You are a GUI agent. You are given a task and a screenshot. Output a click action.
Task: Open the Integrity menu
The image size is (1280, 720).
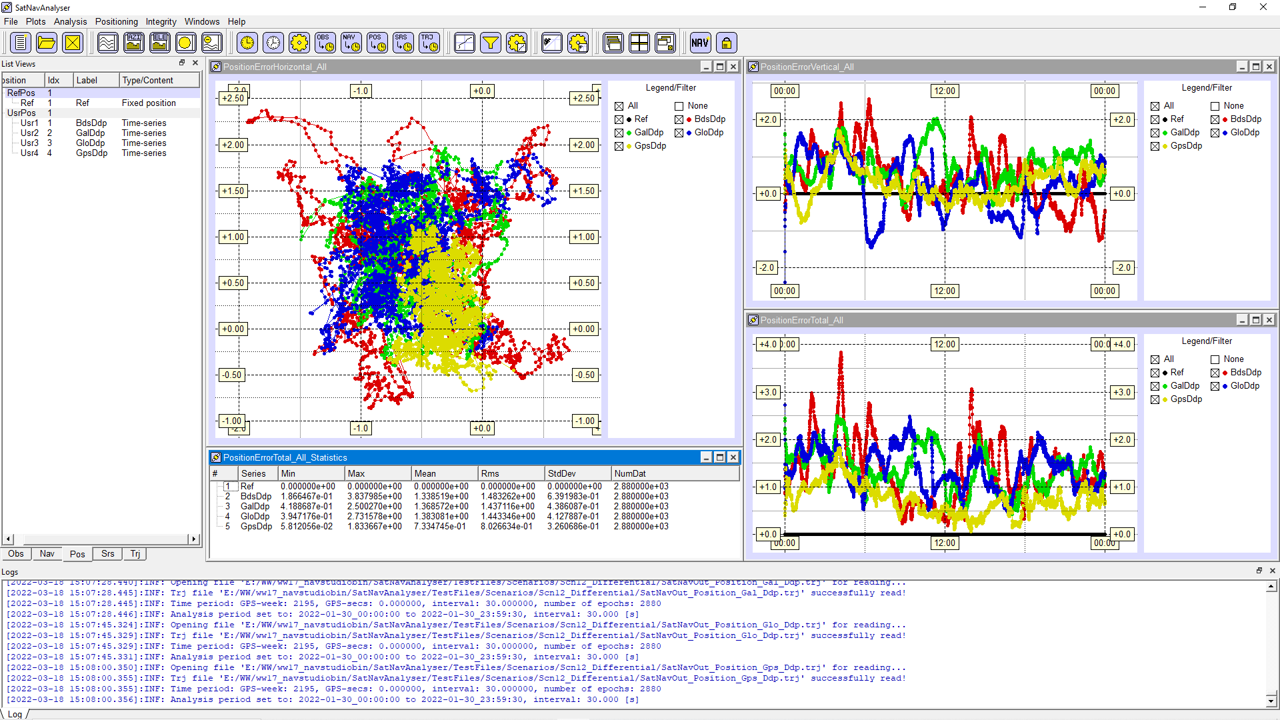[161, 21]
